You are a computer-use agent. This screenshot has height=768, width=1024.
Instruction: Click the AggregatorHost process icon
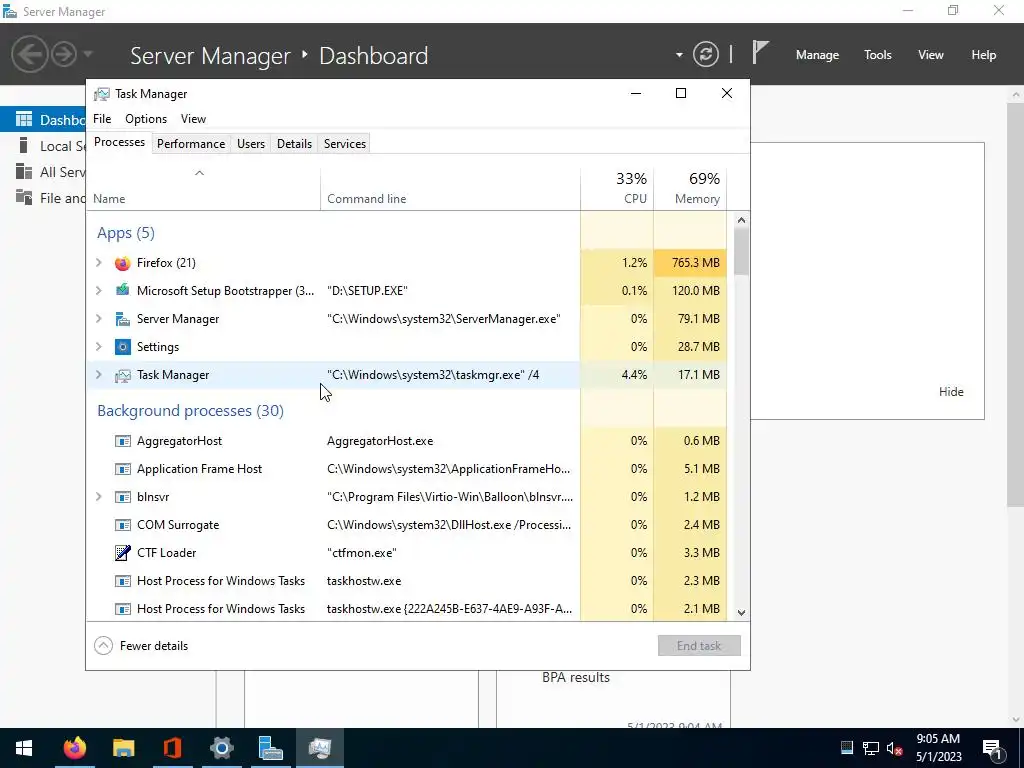coord(122,441)
